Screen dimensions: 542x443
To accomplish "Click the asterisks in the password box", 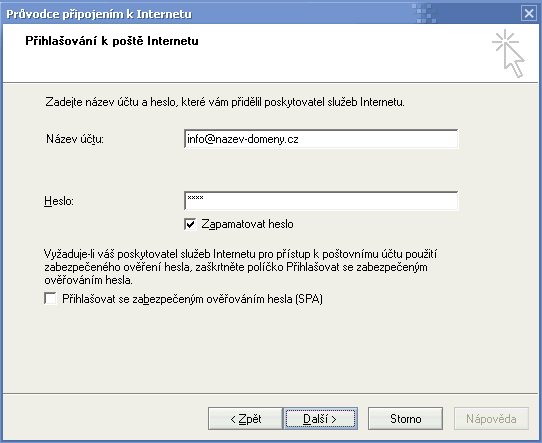I will point(195,198).
